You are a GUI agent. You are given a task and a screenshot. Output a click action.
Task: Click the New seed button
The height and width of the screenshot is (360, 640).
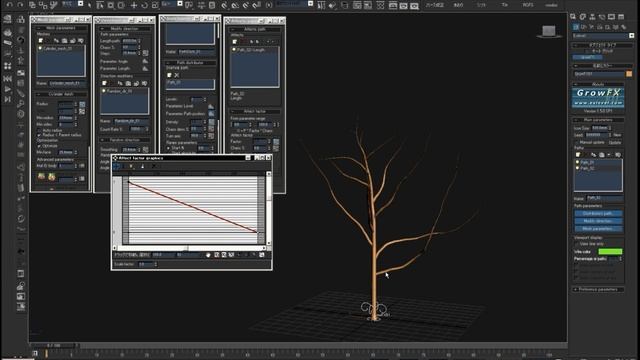coord(617,135)
